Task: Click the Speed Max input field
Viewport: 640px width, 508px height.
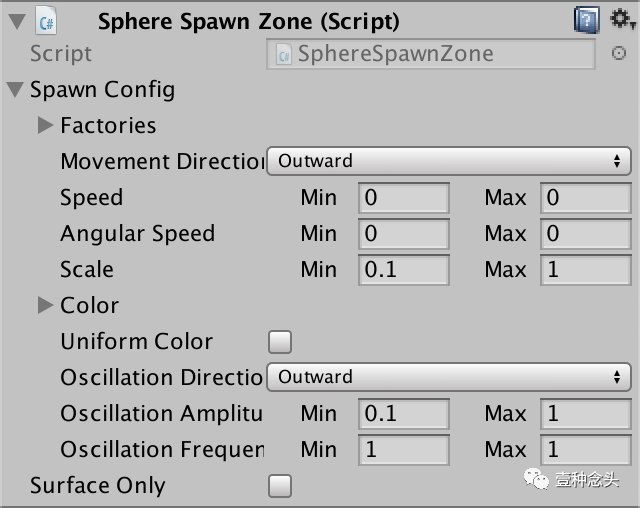Action: tap(586, 198)
